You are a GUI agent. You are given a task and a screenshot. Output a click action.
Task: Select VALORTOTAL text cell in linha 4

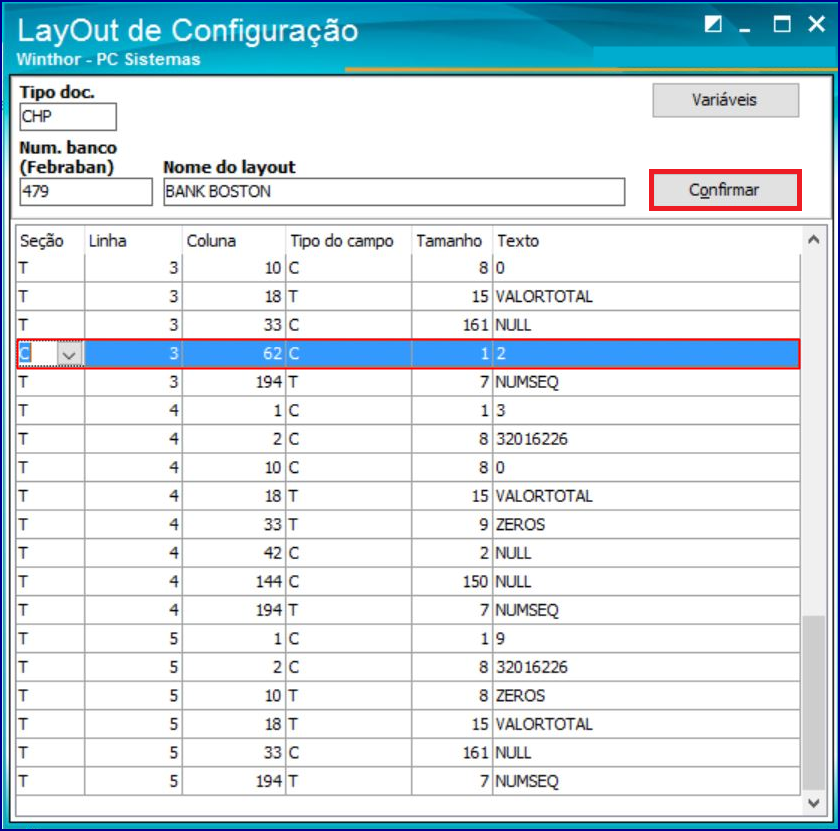click(x=646, y=496)
